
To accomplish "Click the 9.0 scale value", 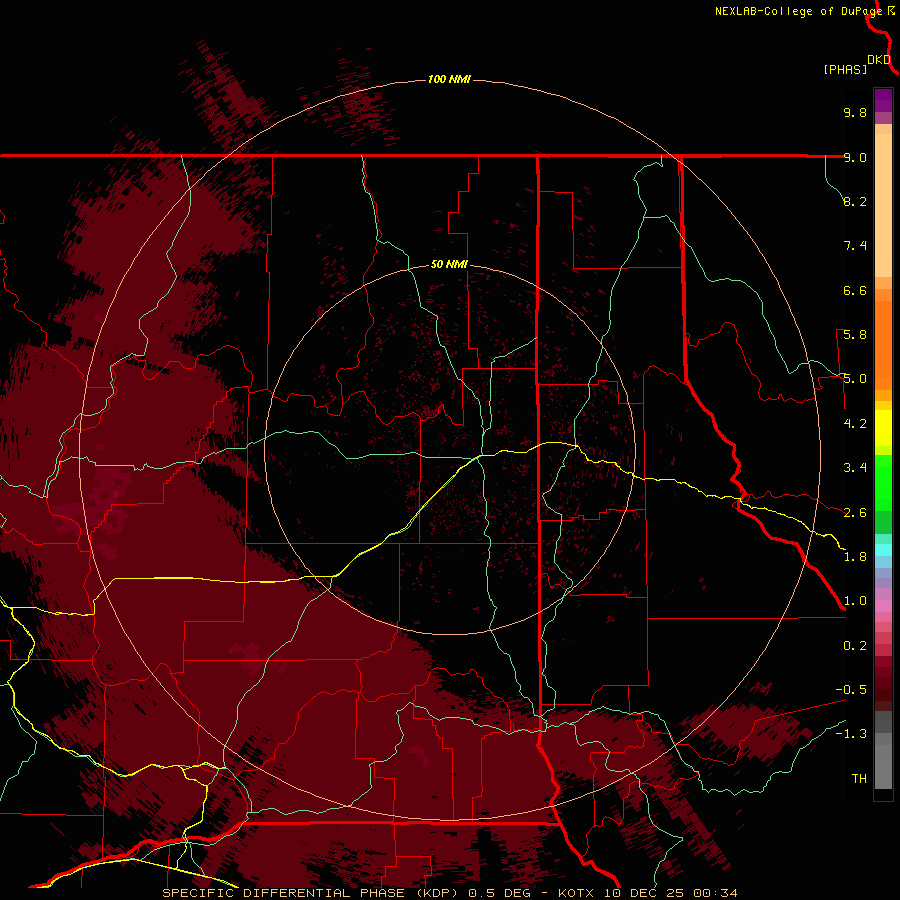I will 855,157.
